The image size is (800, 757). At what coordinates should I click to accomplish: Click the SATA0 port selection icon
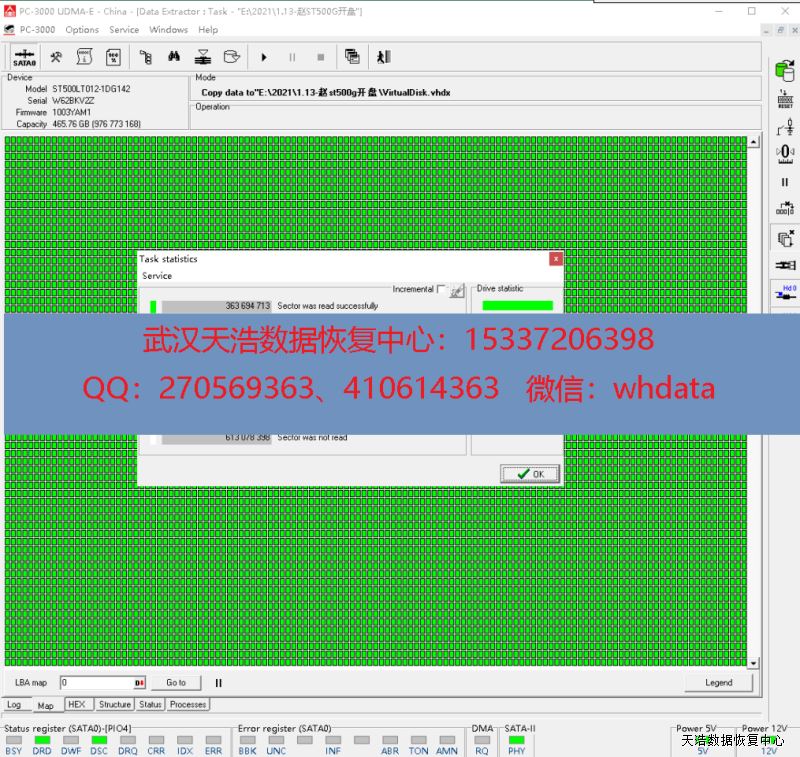(x=25, y=58)
